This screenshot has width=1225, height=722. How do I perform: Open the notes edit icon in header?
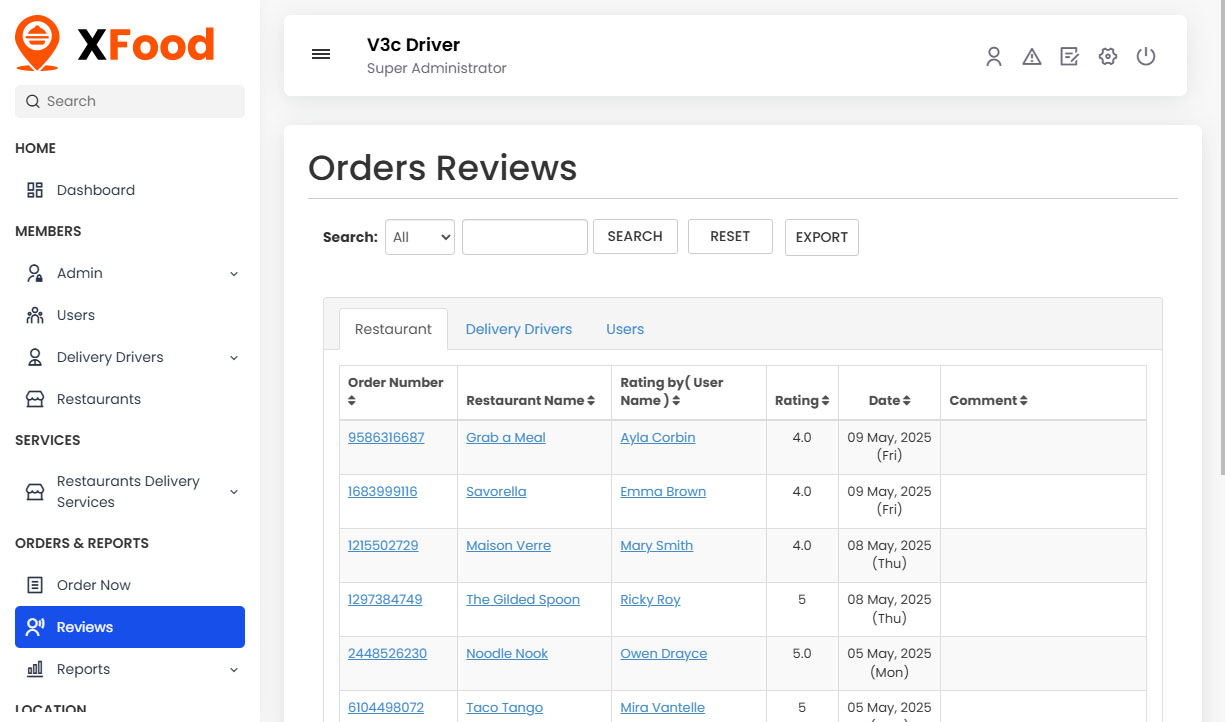pyautogui.click(x=1069, y=57)
